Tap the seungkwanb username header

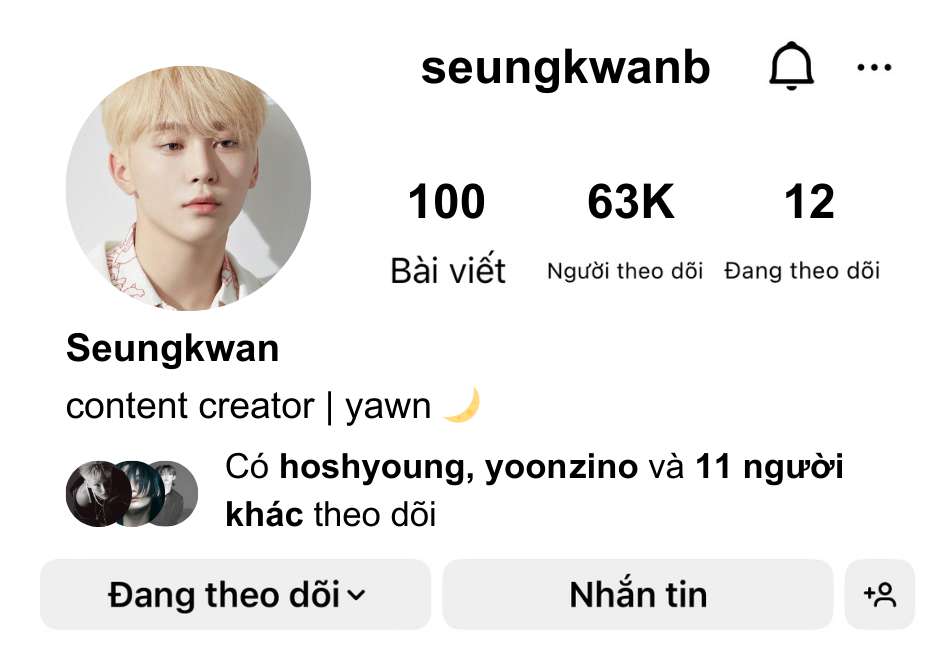tap(565, 68)
